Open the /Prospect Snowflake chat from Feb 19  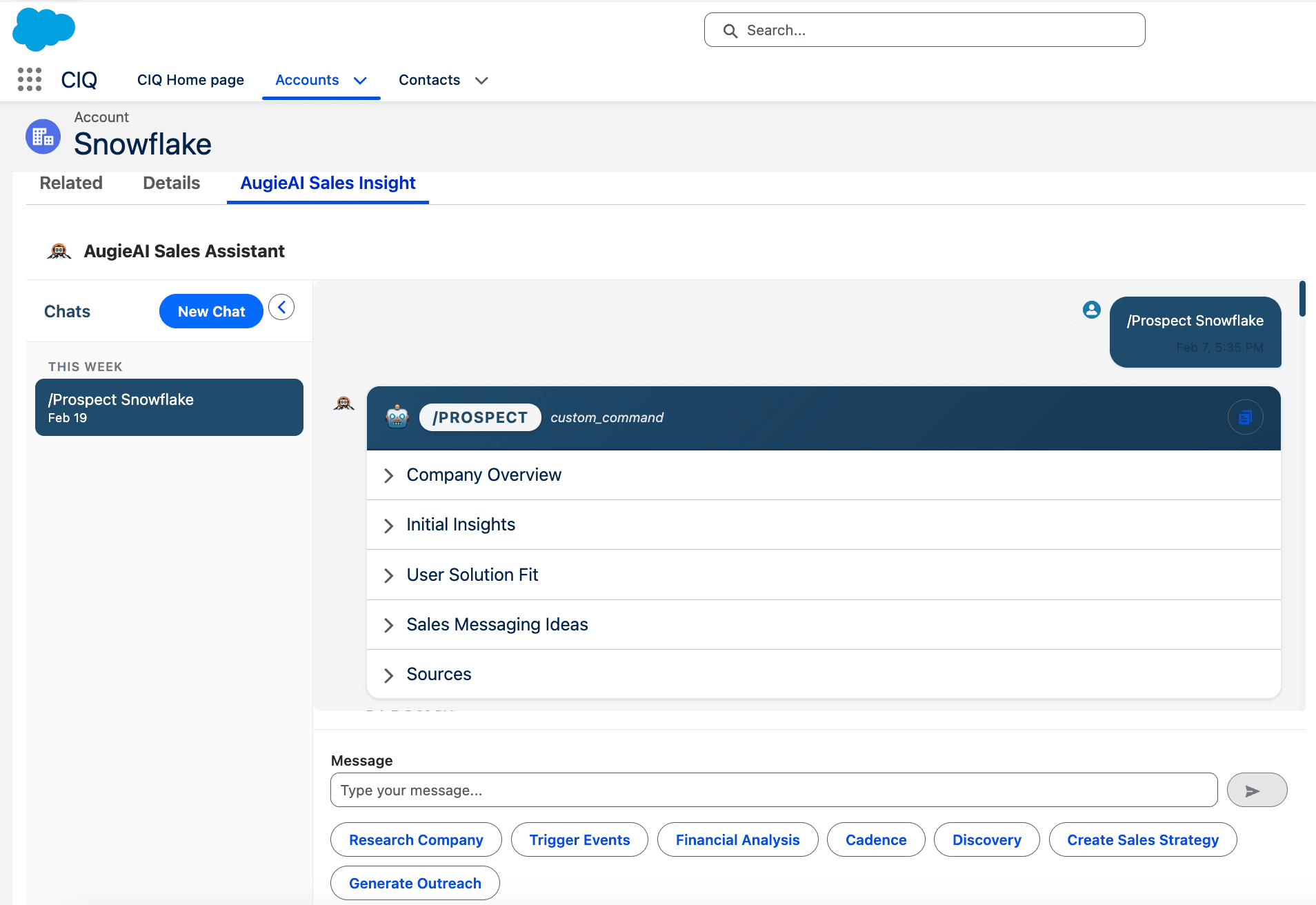[169, 408]
